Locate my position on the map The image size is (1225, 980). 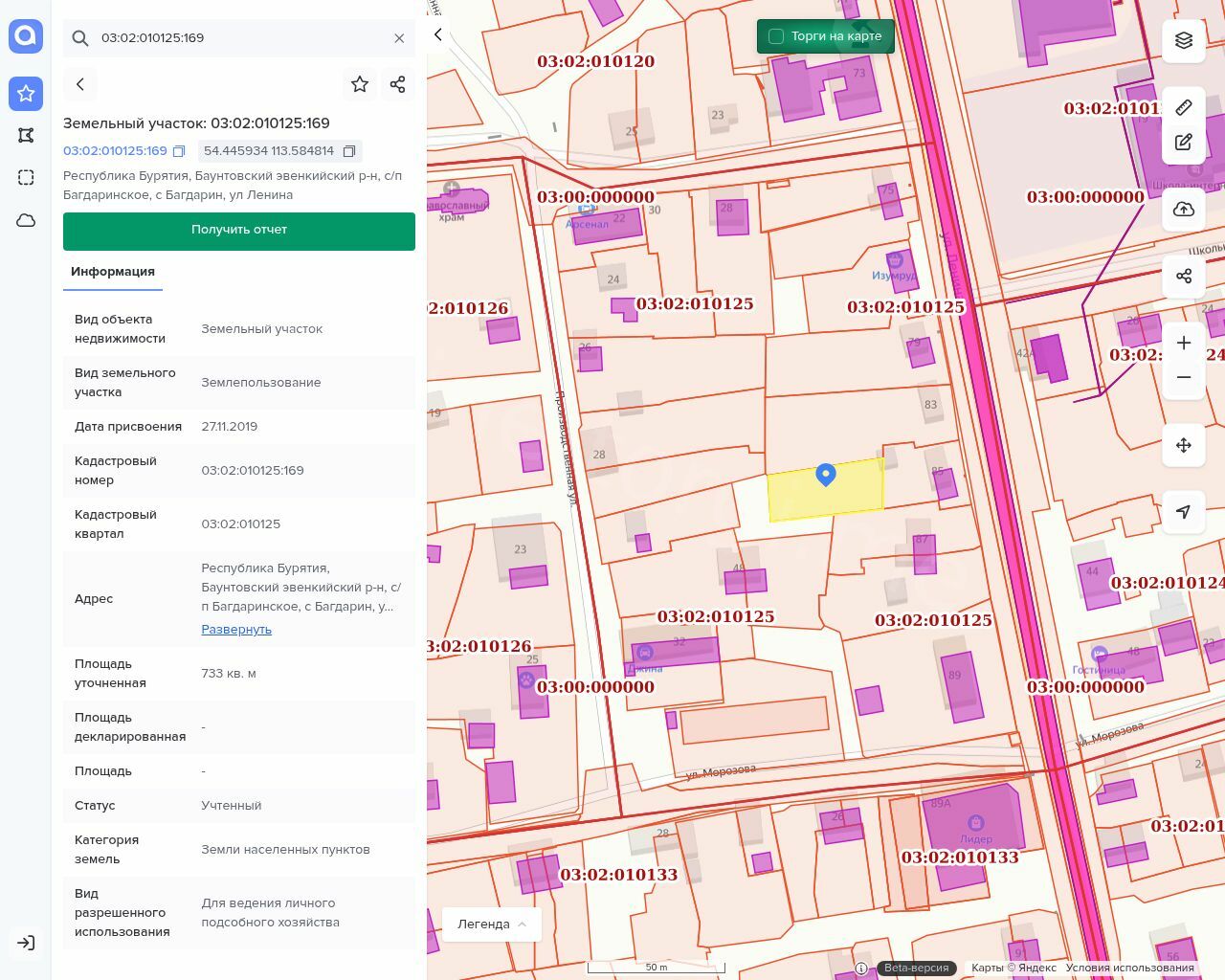click(1184, 512)
